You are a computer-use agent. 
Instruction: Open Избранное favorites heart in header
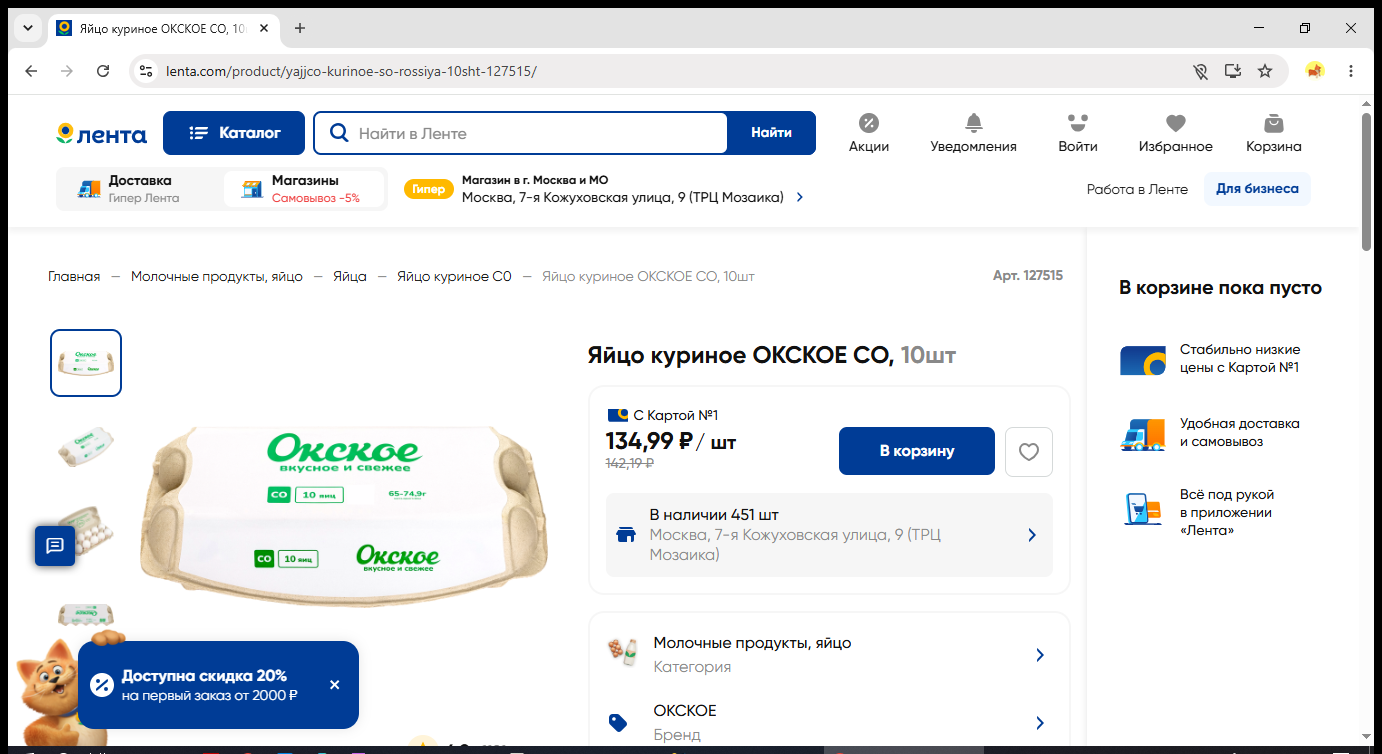pos(1175,133)
